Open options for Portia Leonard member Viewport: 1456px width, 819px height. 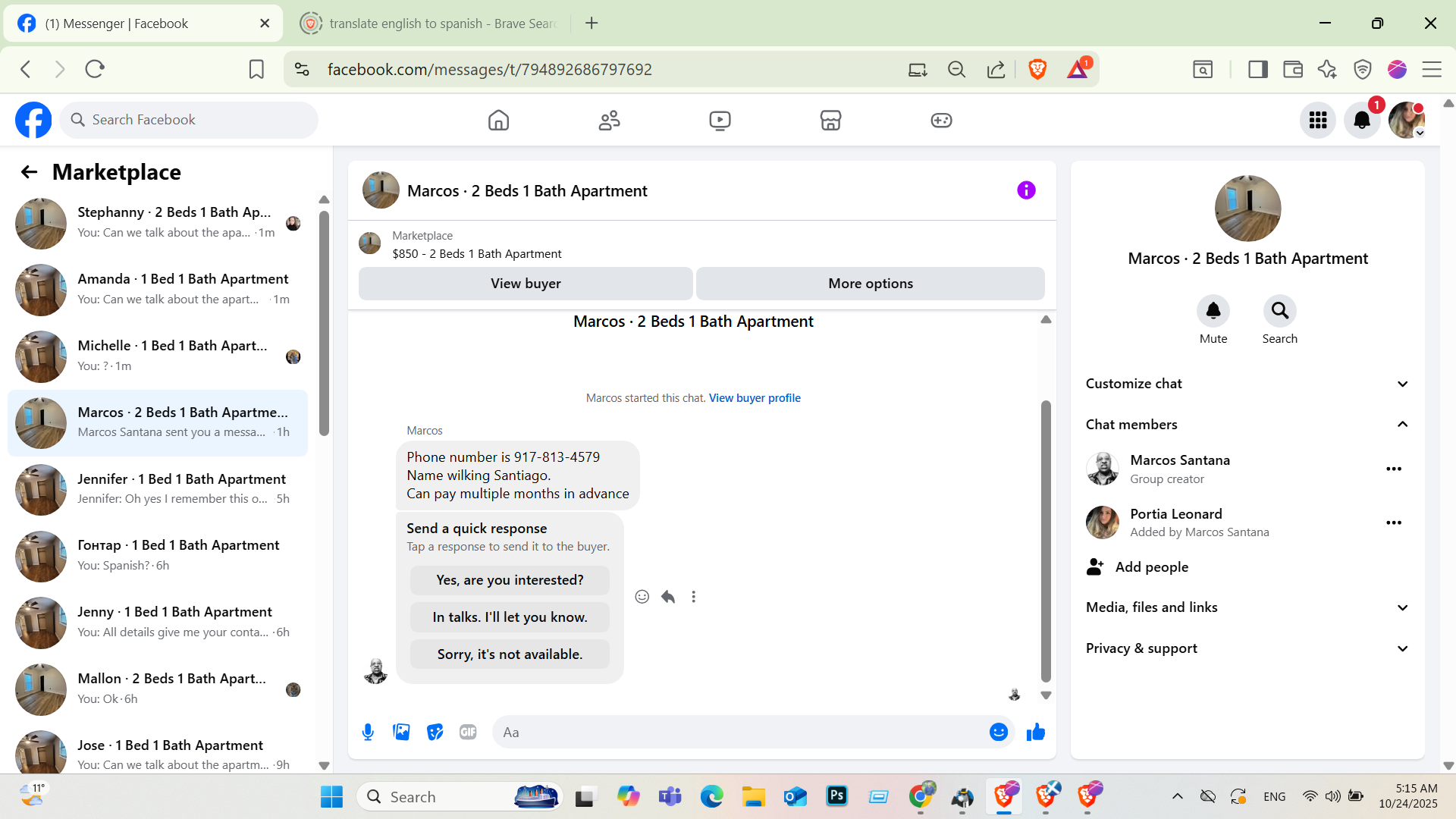[x=1394, y=522]
